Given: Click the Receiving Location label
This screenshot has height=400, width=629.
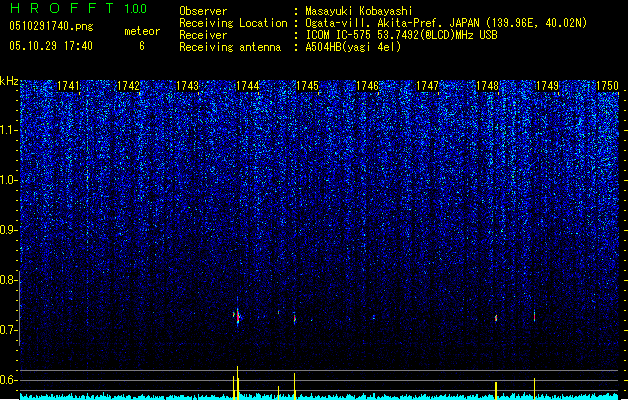Looking at the screenshot, I should (233, 23).
